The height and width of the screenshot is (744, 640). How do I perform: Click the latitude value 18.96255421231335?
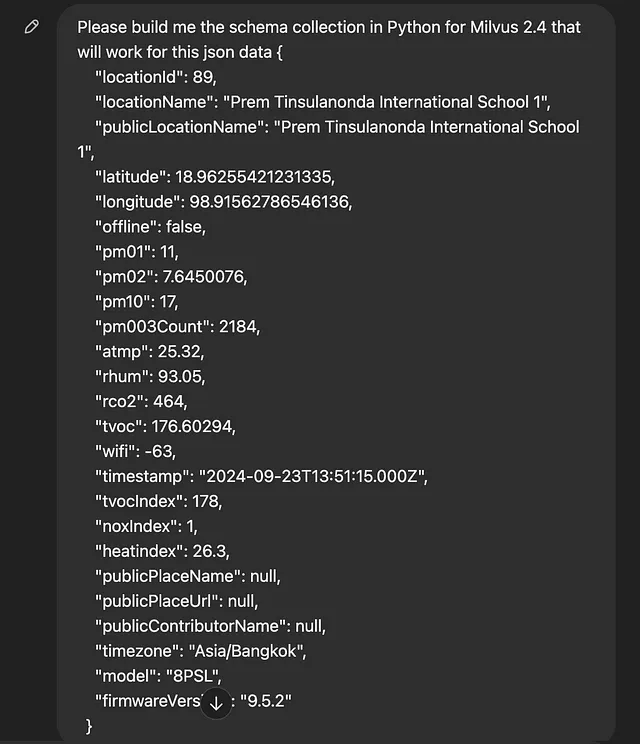pyautogui.click(x=255, y=177)
